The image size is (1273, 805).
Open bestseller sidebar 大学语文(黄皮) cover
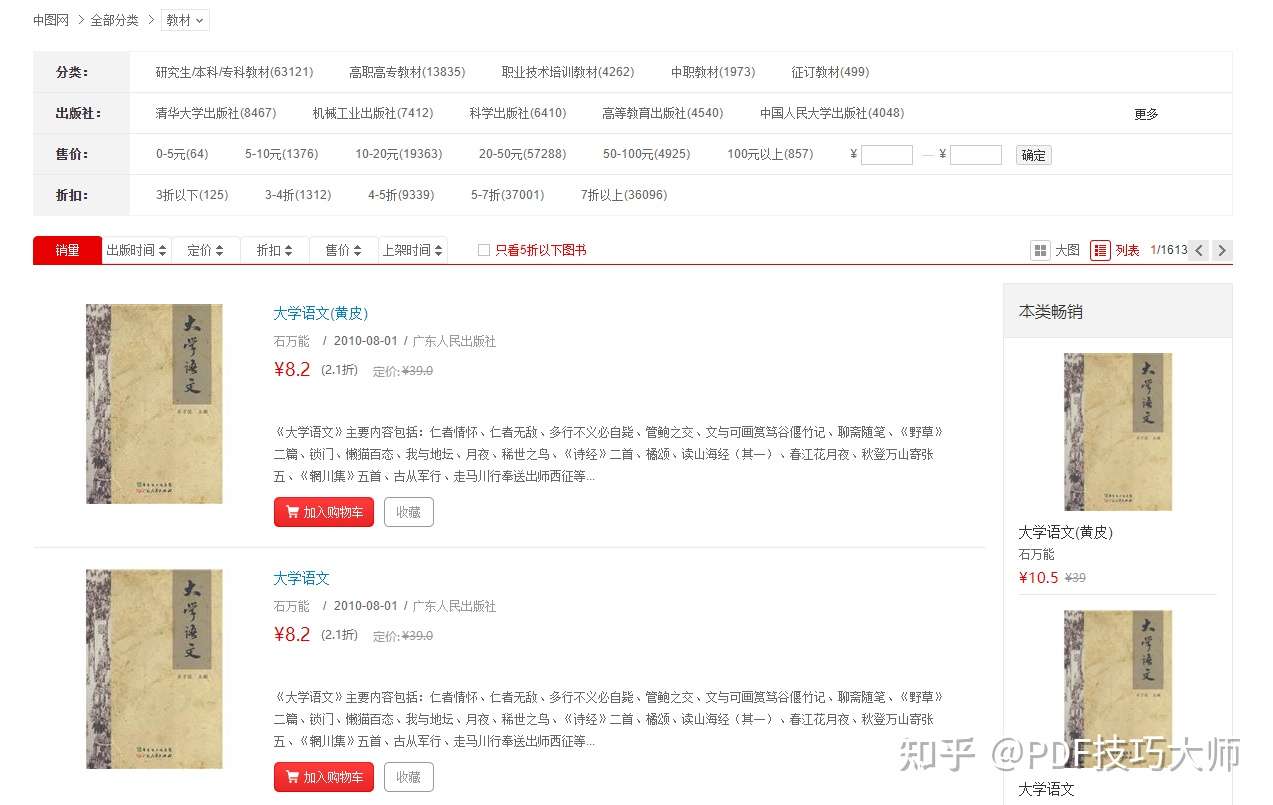(1118, 432)
